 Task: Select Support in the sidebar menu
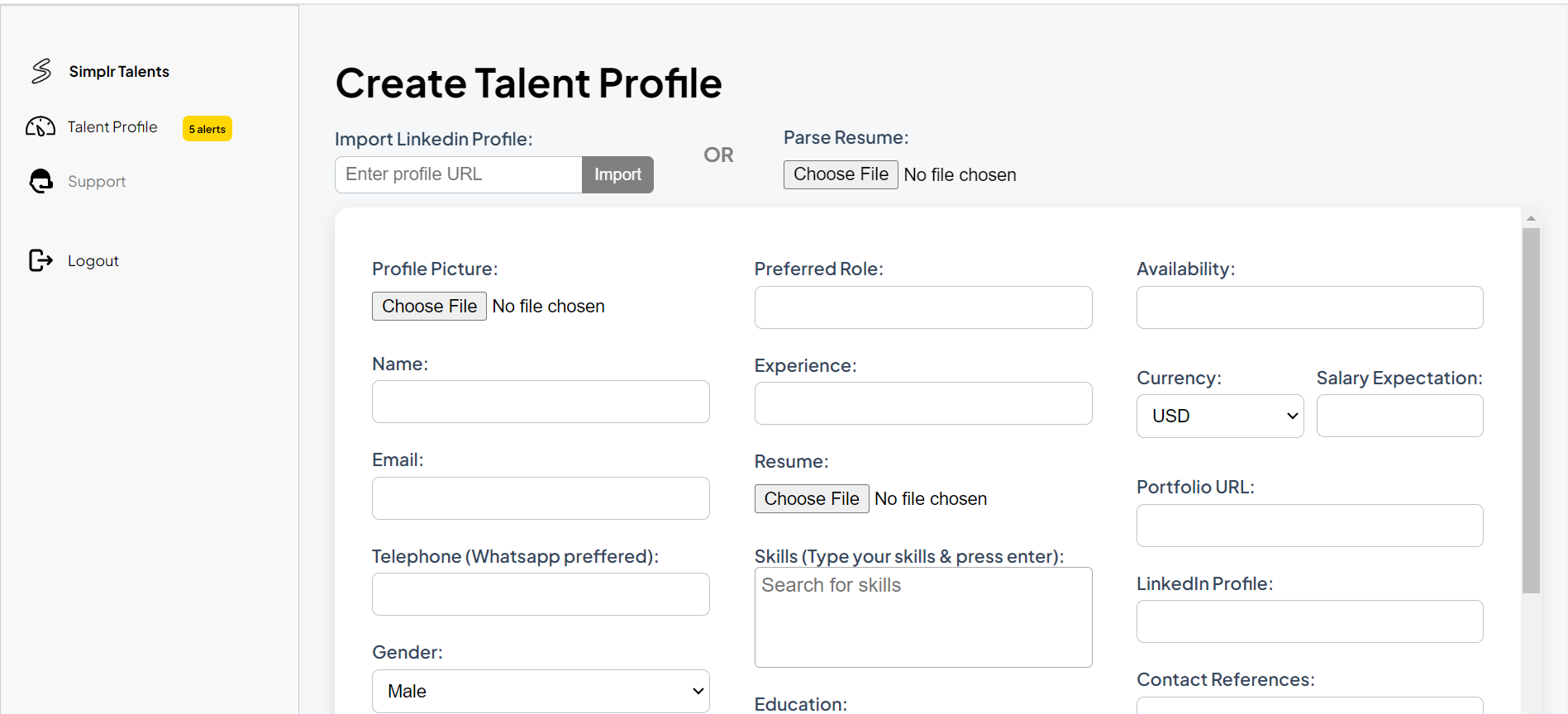(x=97, y=181)
